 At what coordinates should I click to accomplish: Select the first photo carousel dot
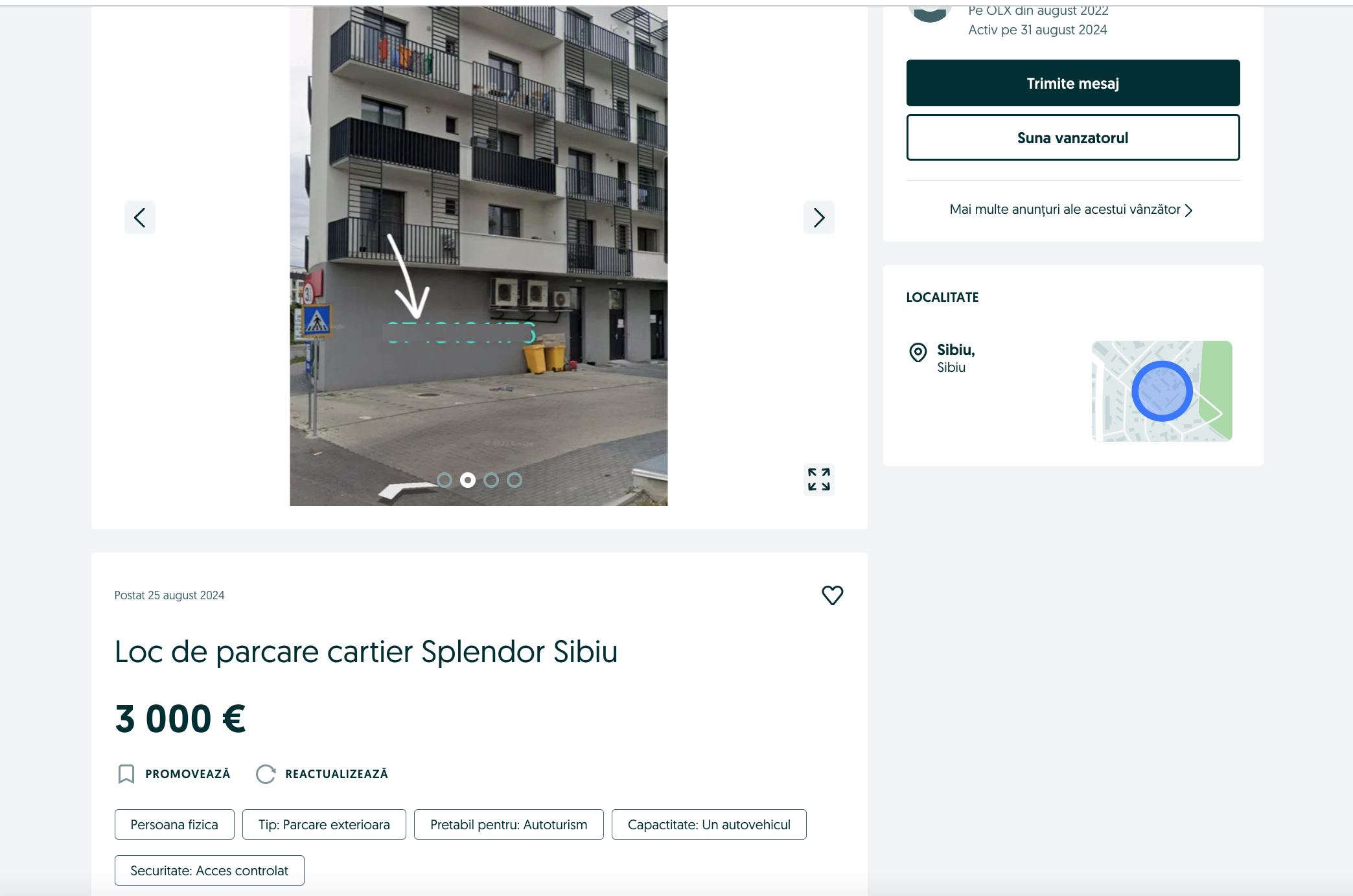445,480
